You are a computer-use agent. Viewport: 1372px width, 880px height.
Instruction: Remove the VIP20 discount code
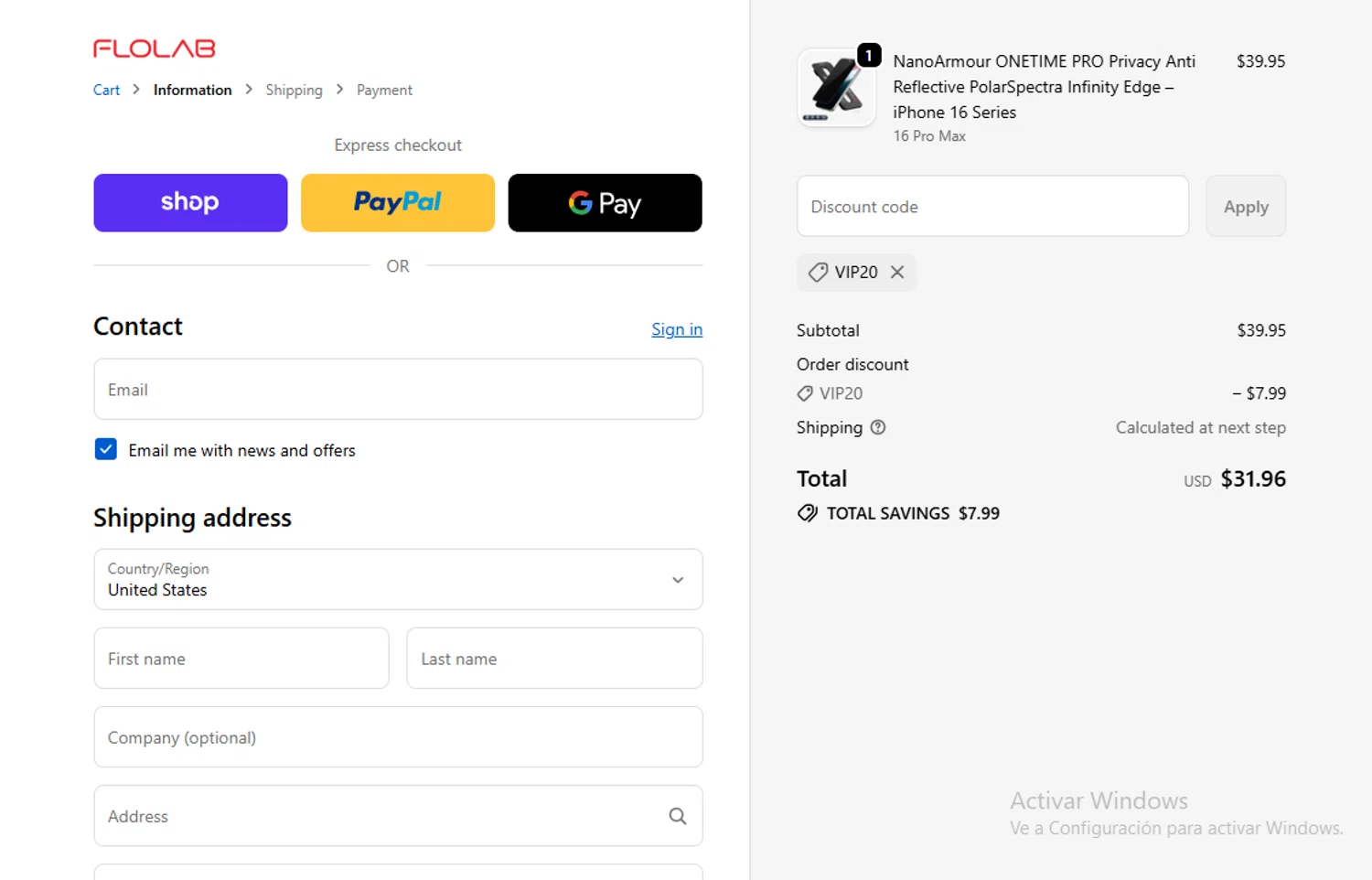point(897,272)
